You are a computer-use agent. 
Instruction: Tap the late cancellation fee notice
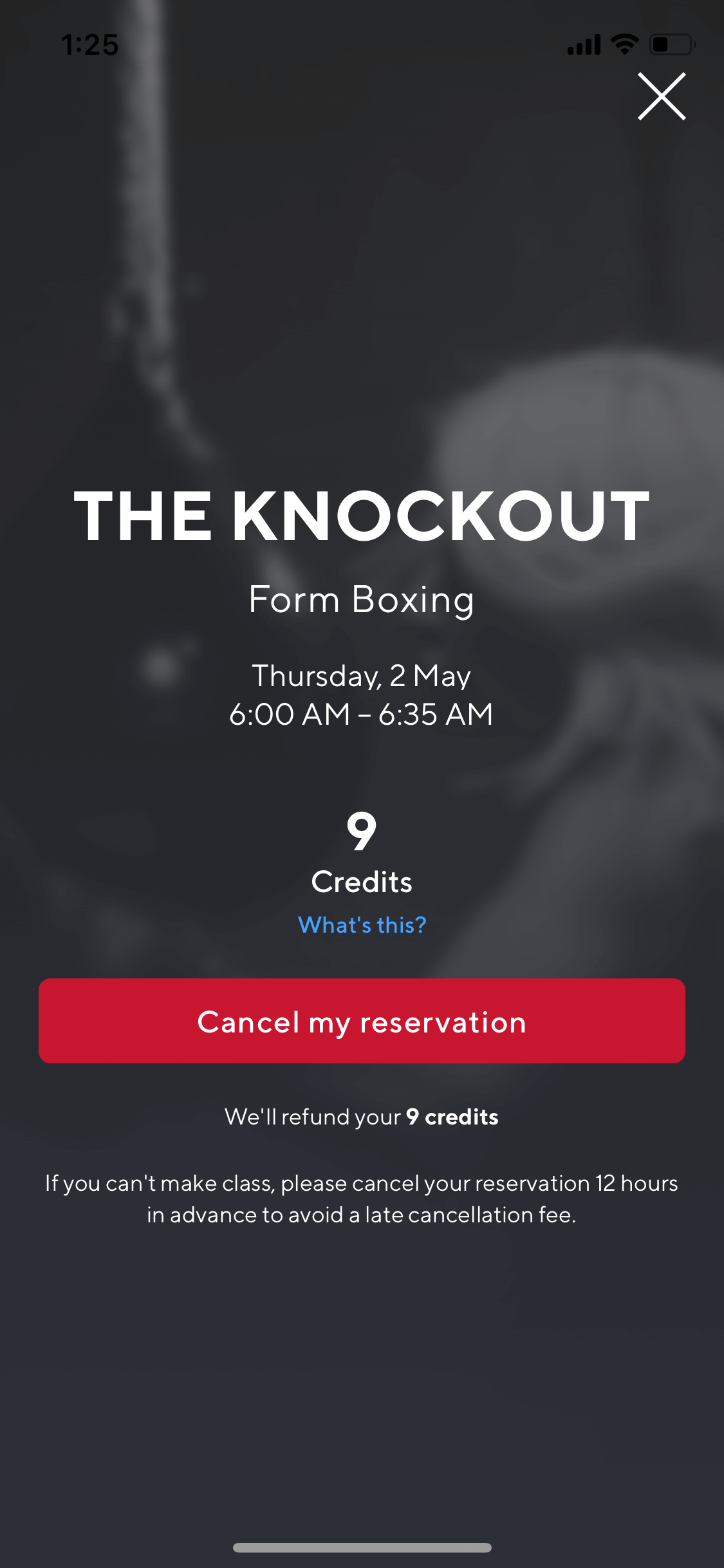pos(362,1199)
